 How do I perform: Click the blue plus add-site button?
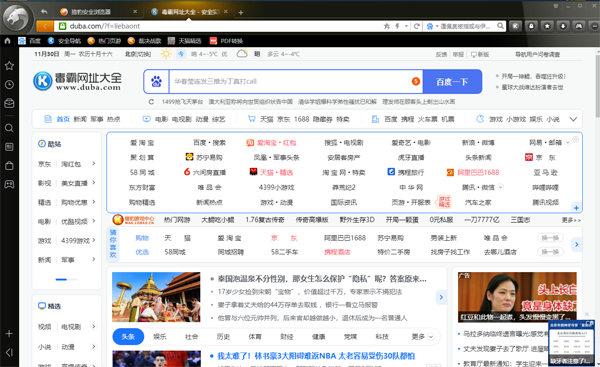coord(576,208)
